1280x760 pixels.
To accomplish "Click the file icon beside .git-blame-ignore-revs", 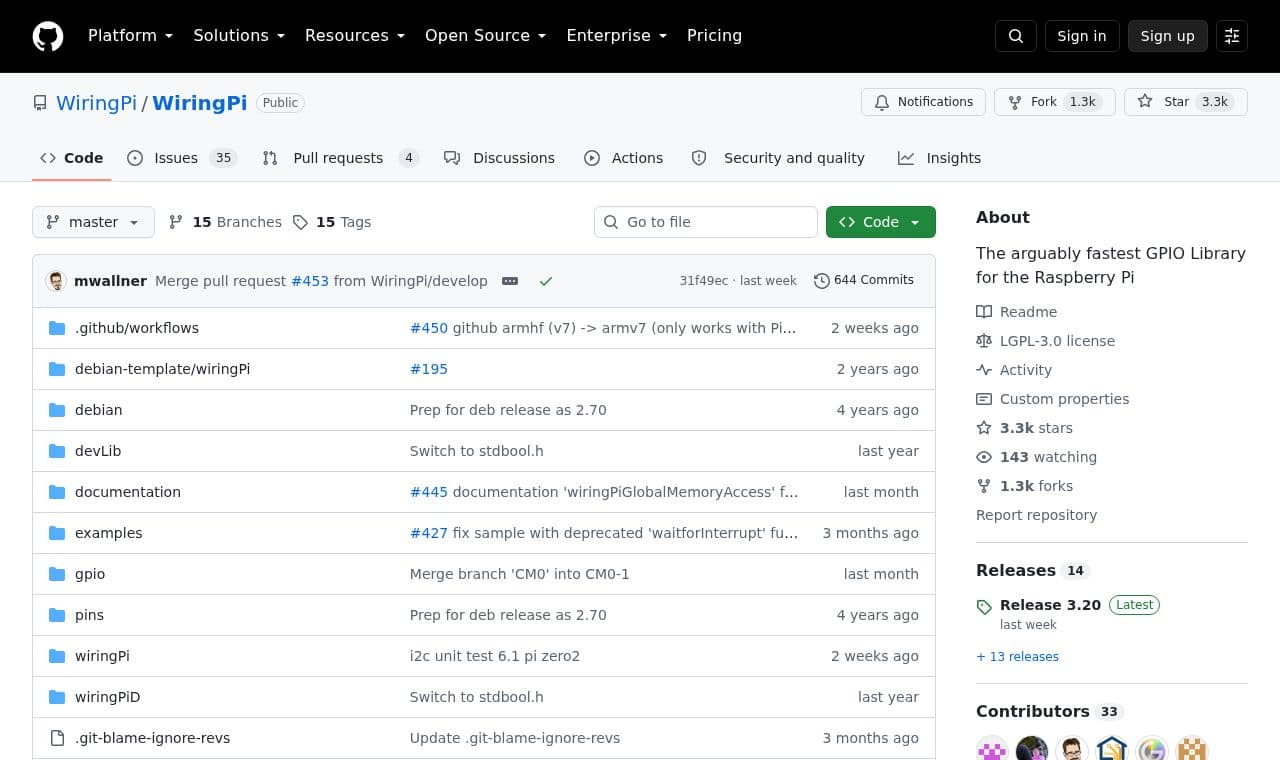I will point(57,738).
